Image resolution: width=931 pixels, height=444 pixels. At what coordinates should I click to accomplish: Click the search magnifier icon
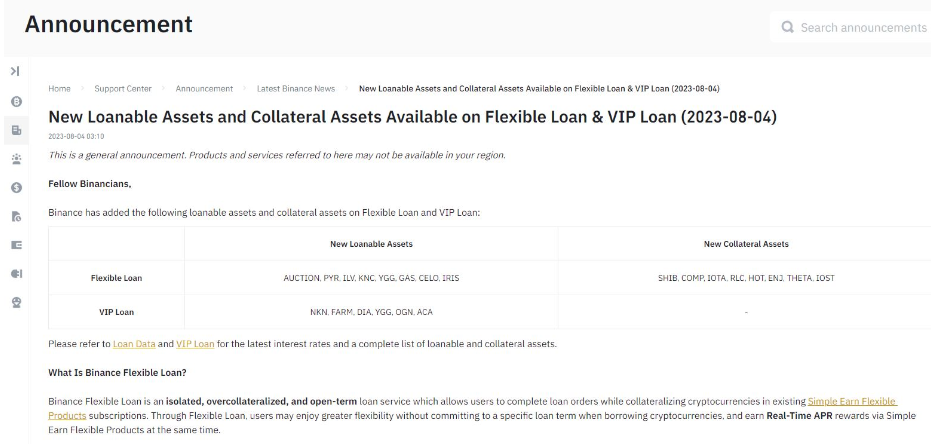pos(788,28)
